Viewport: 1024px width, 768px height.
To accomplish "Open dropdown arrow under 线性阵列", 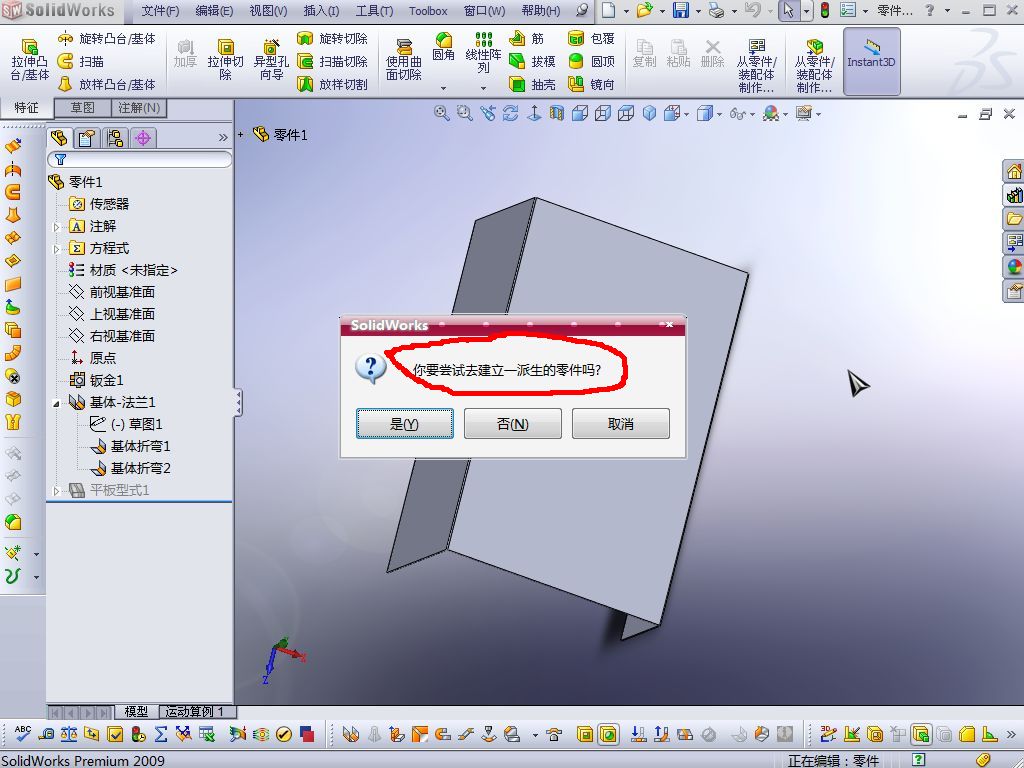I will pyautogui.click(x=483, y=88).
